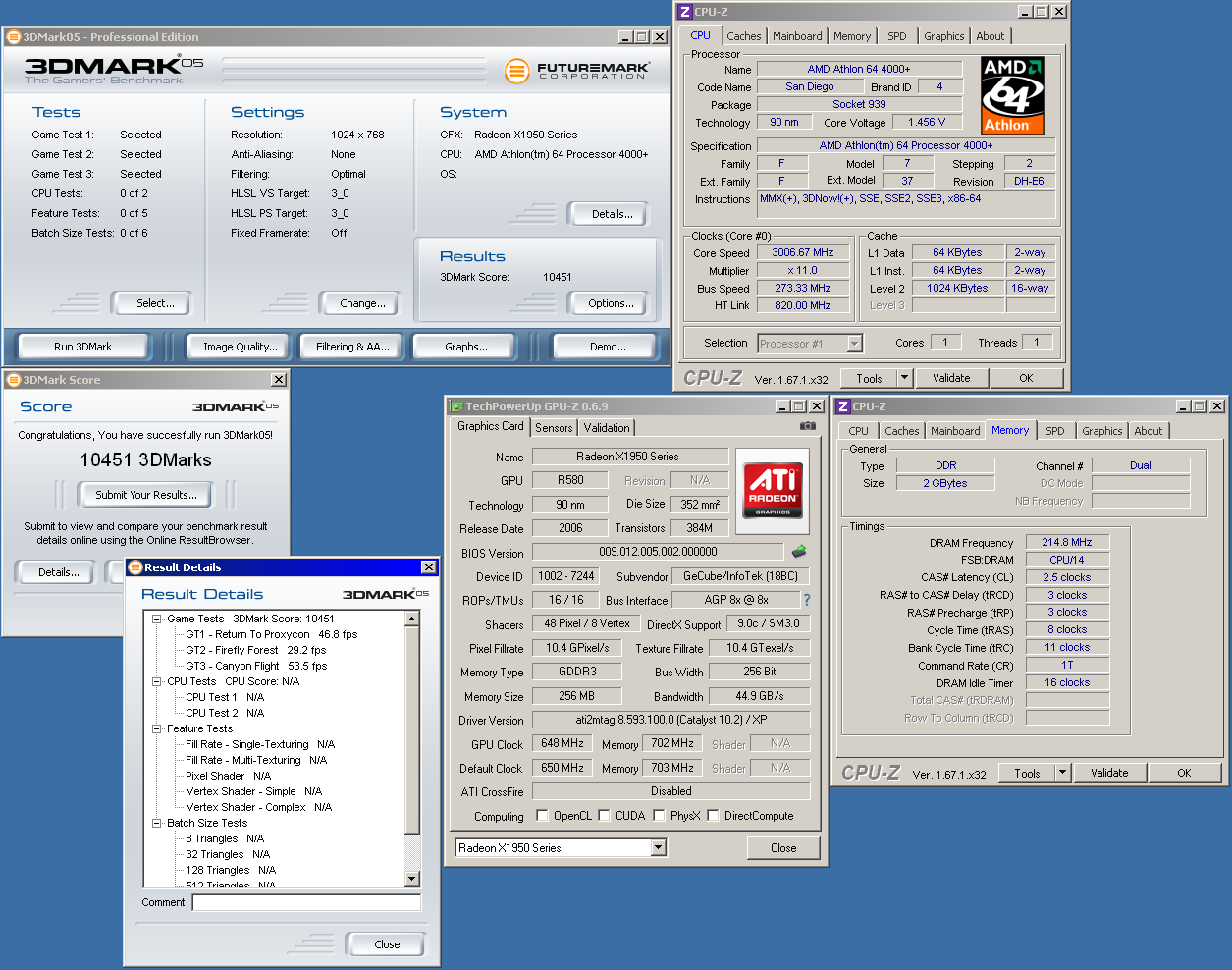The height and width of the screenshot is (970, 1232).
Task: Collapse the Game Tests tree node
Action: pyautogui.click(x=157, y=619)
